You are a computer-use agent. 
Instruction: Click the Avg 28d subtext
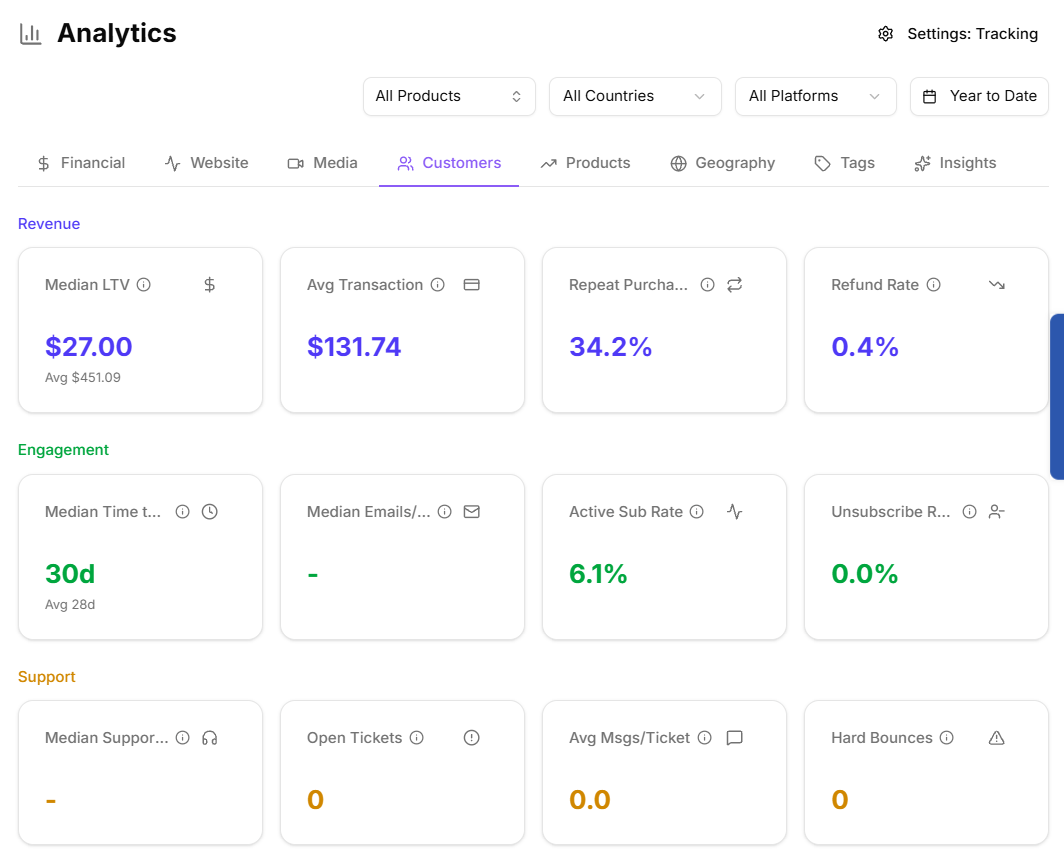coord(70,605)
